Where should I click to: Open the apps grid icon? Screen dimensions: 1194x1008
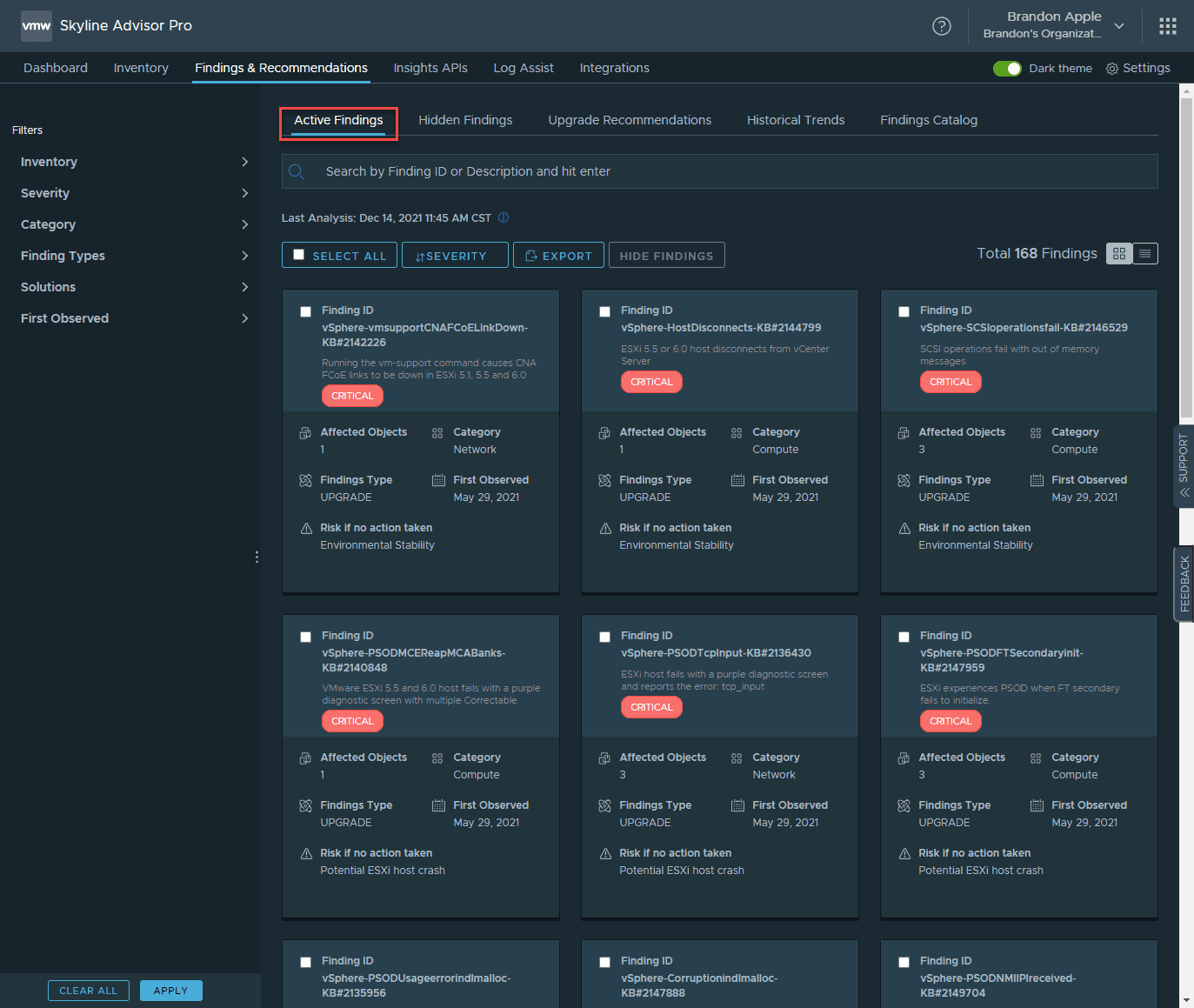click(x=1168, y=26)
